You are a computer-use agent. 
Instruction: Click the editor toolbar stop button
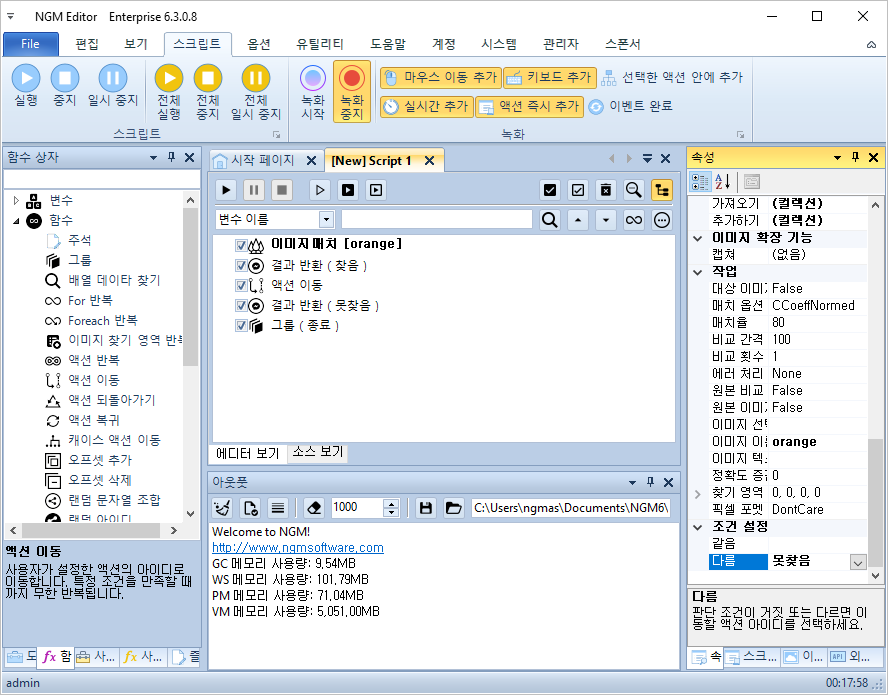[x=281, y=190]
